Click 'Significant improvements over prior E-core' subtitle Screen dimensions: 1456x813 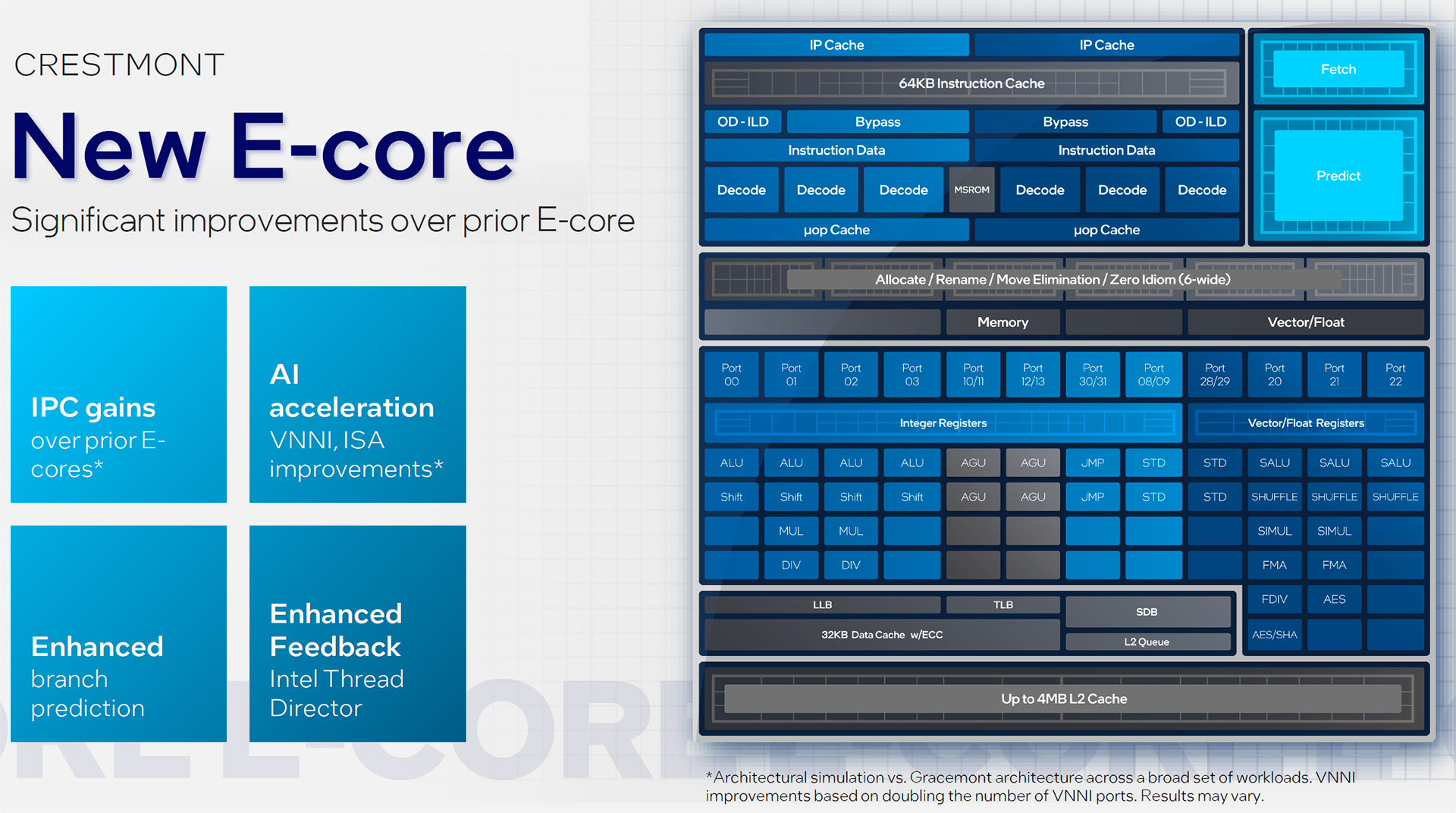[x=323, y=221]
